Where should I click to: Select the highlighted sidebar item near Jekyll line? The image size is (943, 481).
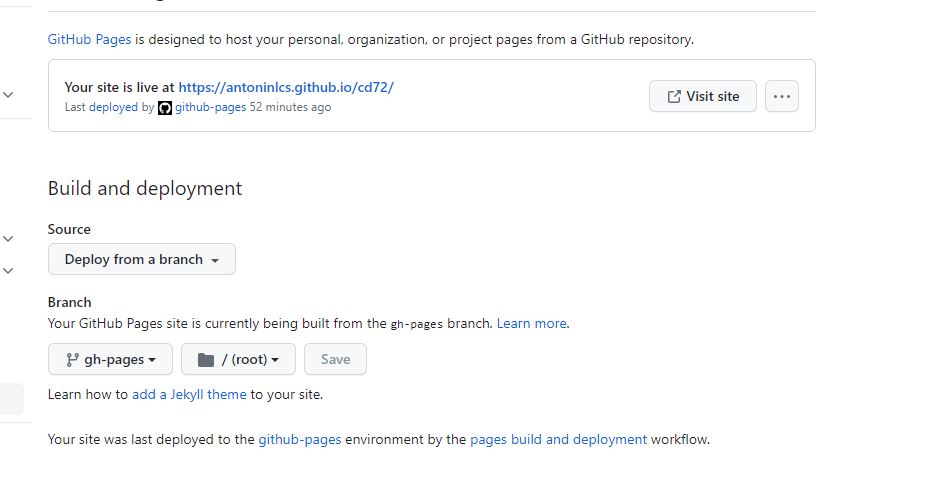pos(11,398)
